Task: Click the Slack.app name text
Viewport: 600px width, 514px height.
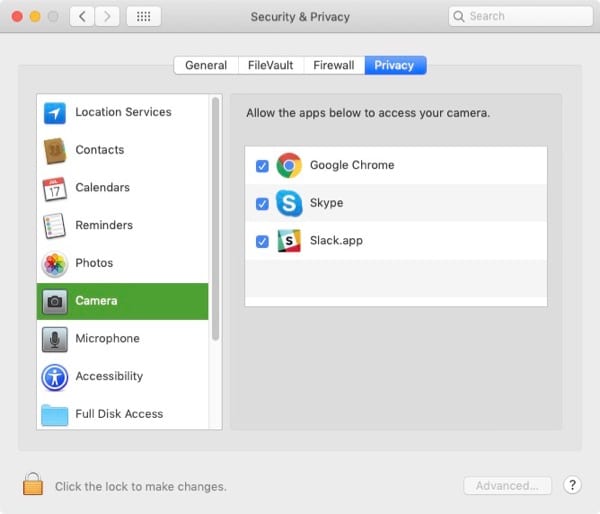Action: (336, 240)
